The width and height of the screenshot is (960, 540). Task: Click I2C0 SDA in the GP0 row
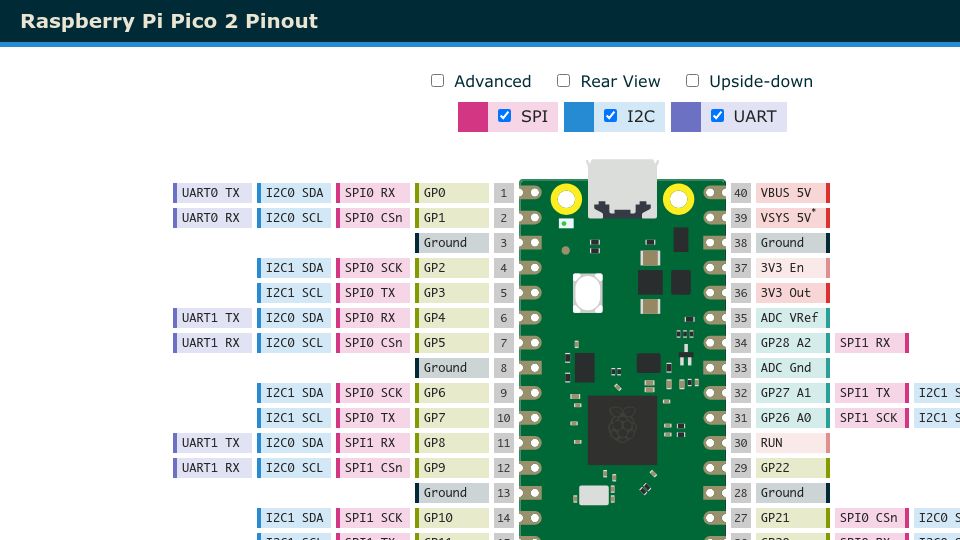[x=294, y=193]
